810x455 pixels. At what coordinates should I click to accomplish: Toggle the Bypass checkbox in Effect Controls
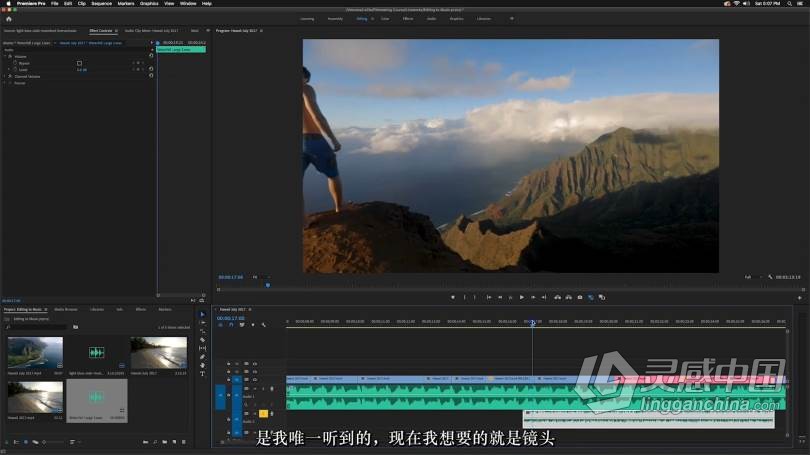[x=79, y=63]
